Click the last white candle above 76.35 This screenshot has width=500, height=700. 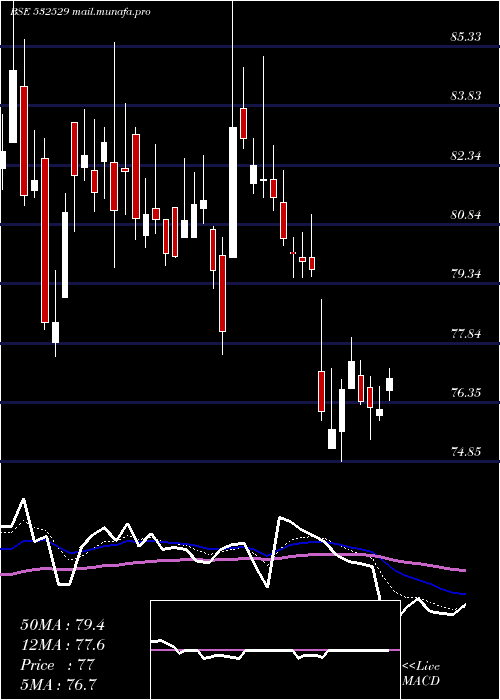389,384
